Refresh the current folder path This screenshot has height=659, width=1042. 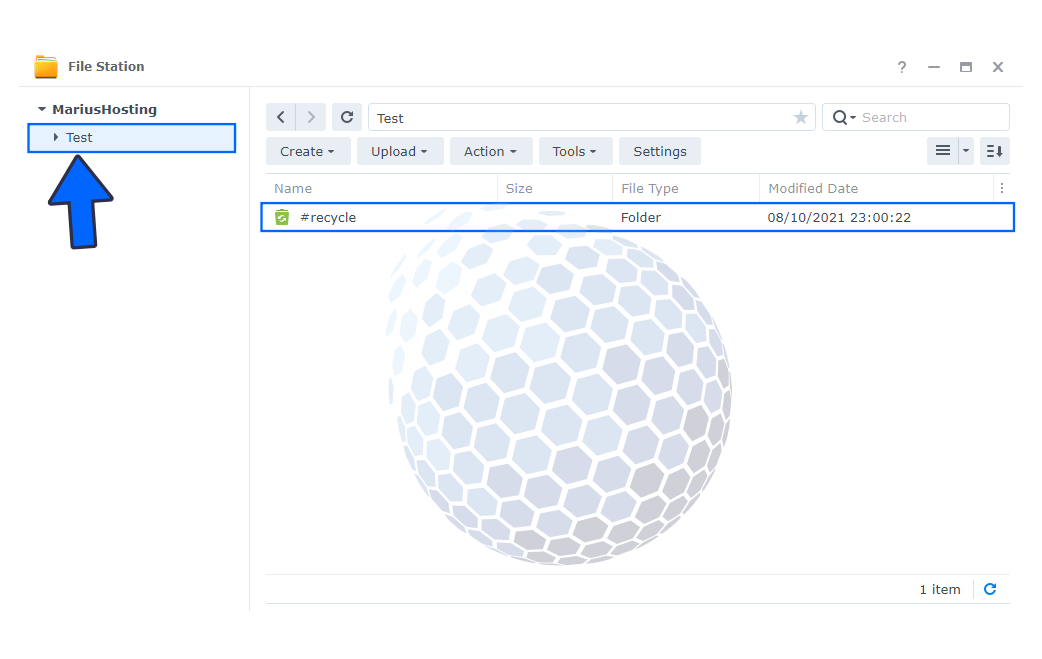coord(346,118)
